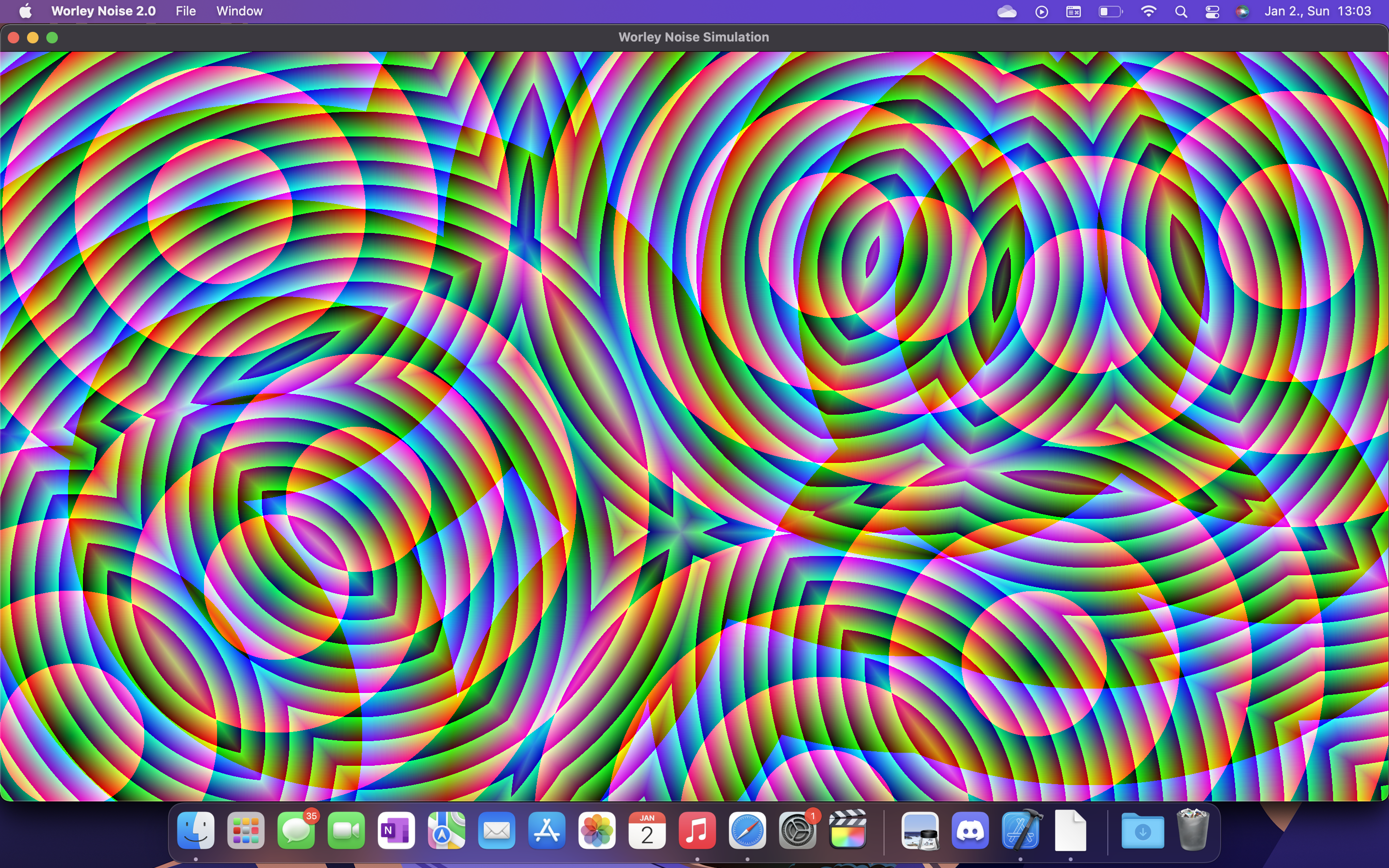The height and width of the screenshot is (868, 1389).
Task: Open Xcode from the Dock
Action: [x=1021, y=831]
